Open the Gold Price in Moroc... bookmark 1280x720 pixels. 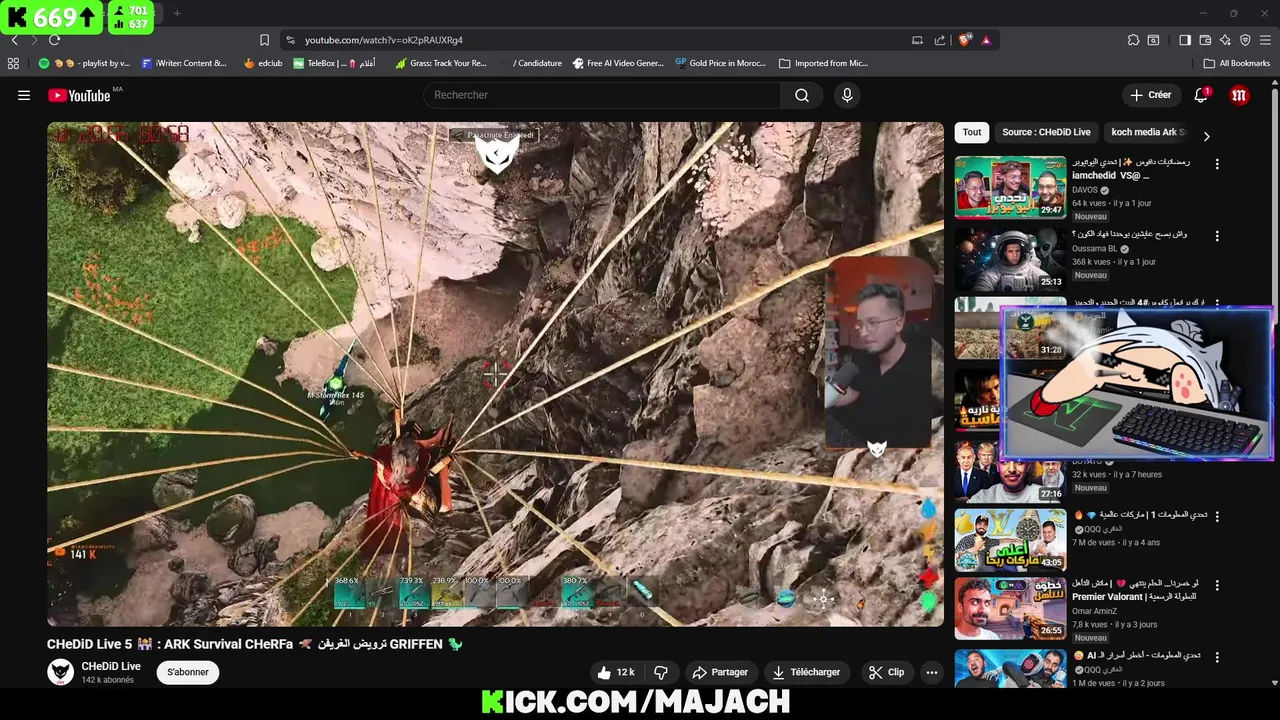[720, 63]
